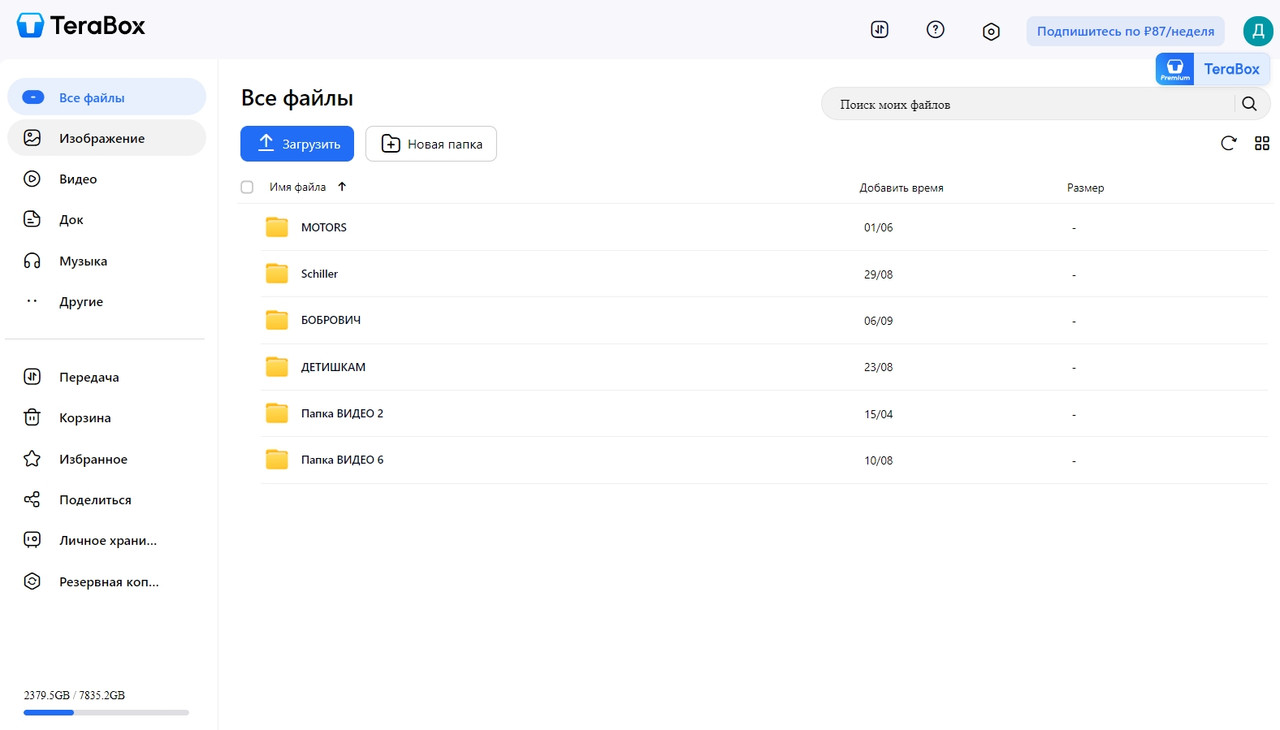Click the Личное хранилище safe icon

click(32, 540)
